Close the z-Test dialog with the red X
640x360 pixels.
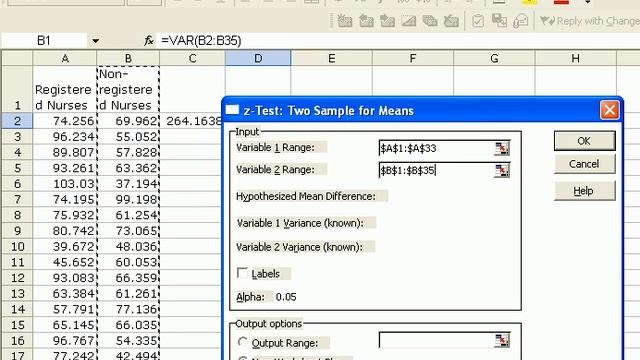[609, 110]
